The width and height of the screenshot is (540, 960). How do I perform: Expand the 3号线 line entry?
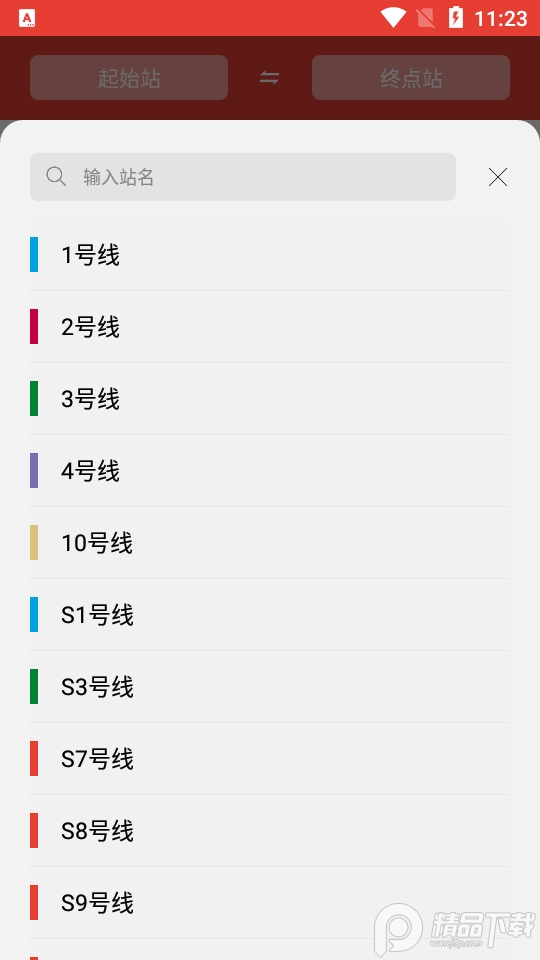pyautogui.click(x=270, y=399)
